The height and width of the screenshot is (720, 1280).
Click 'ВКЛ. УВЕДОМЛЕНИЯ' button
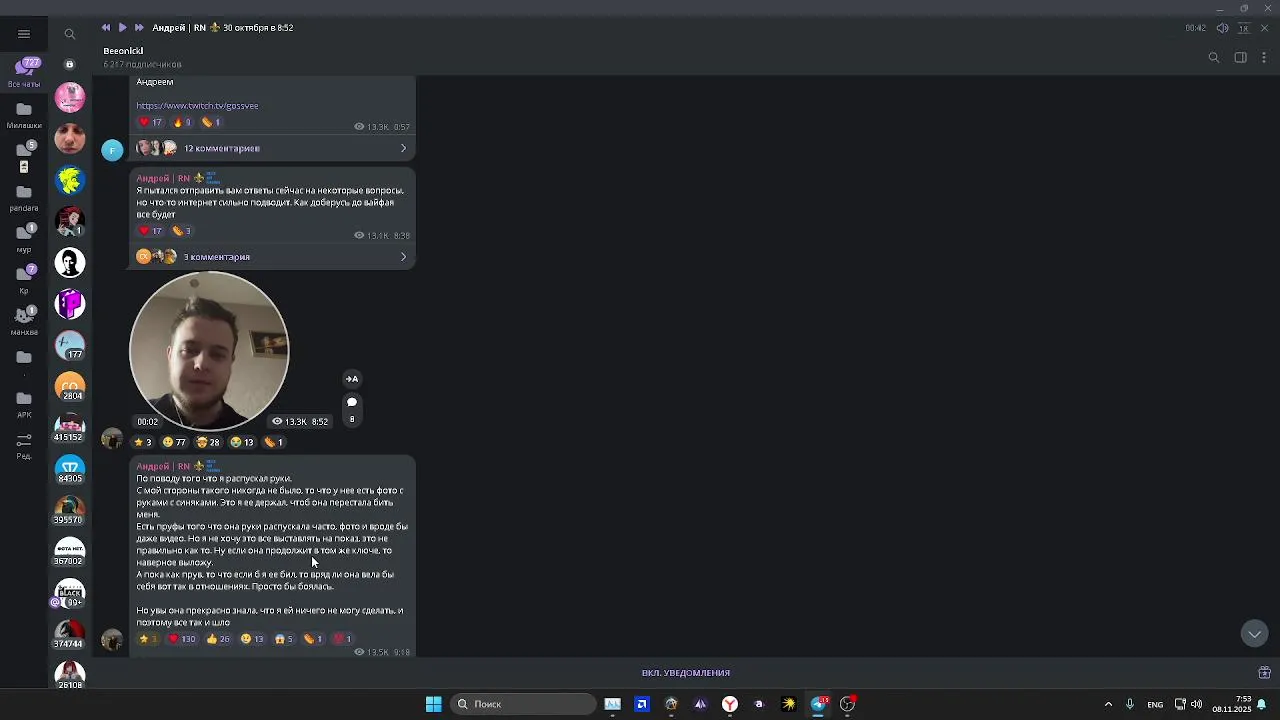pyautogui.click(x=686, y=673)
